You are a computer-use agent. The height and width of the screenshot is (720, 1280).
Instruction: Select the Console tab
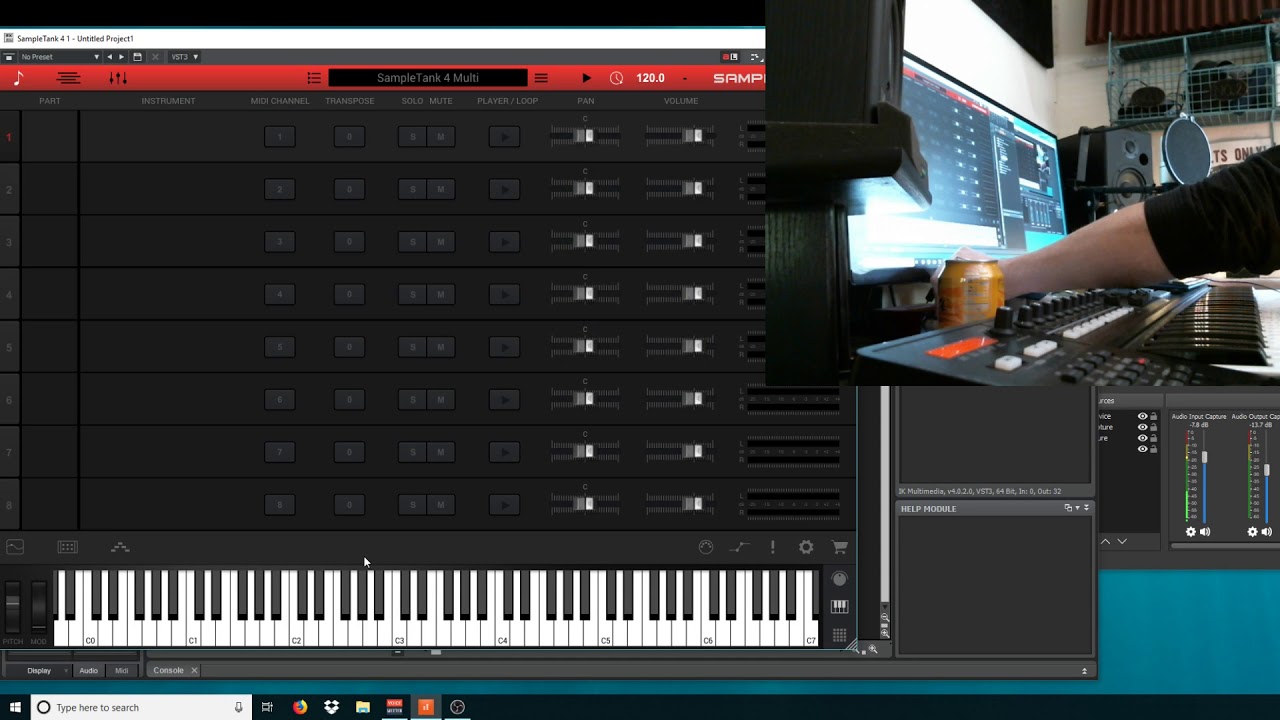click(x=168, y=670)
